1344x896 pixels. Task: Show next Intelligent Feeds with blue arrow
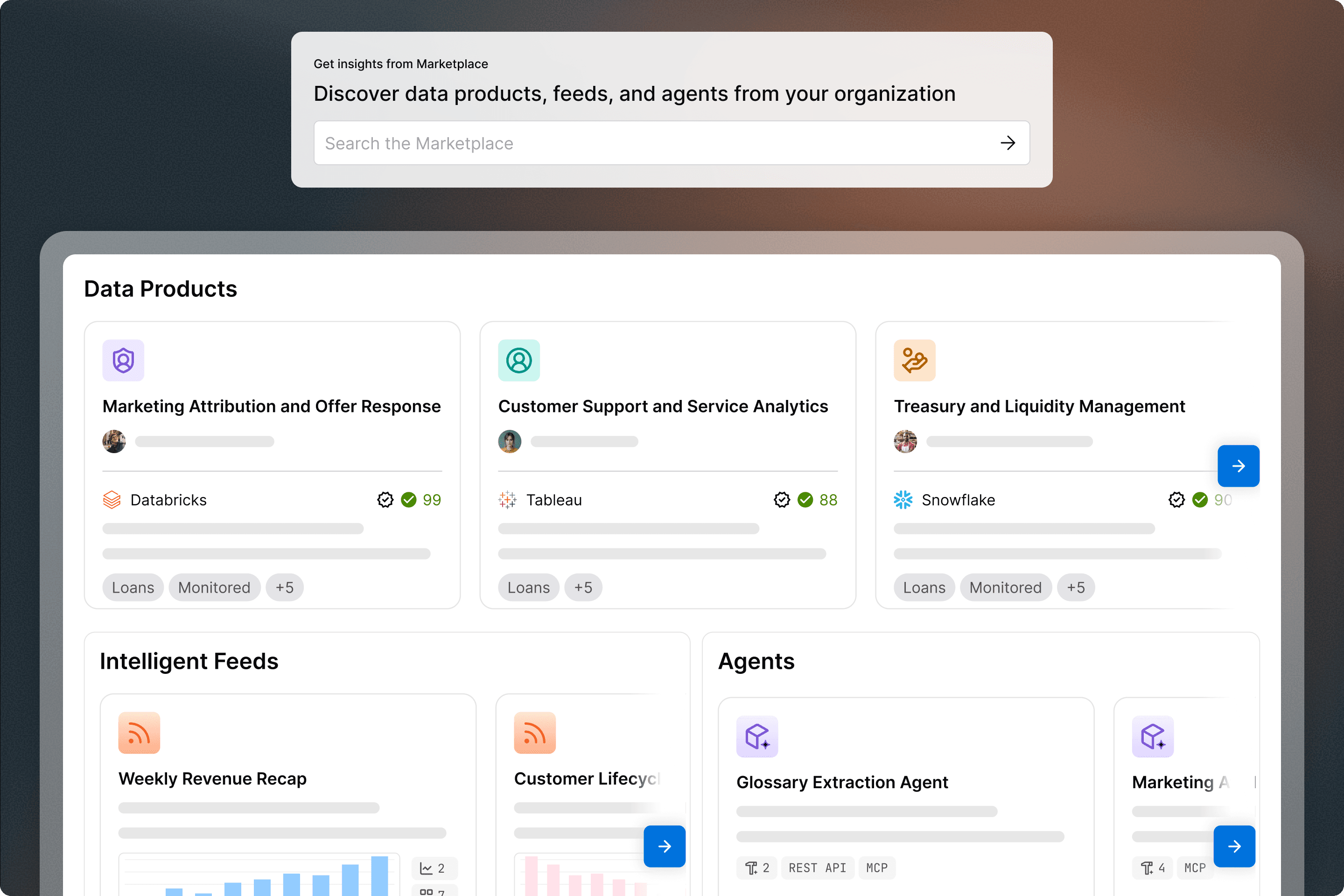[x=665, y=846]
